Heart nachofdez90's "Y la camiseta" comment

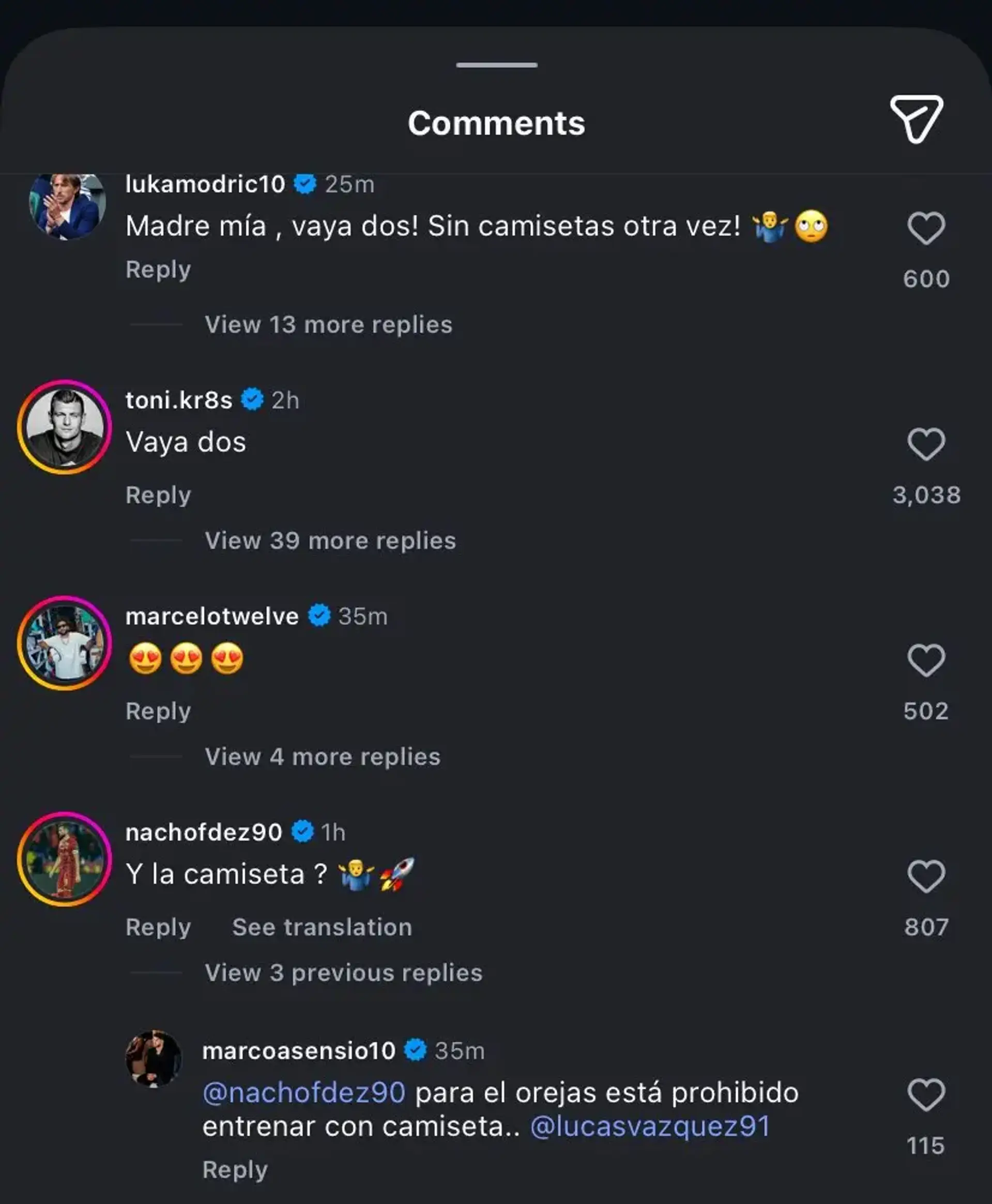(x=926, y=877)
